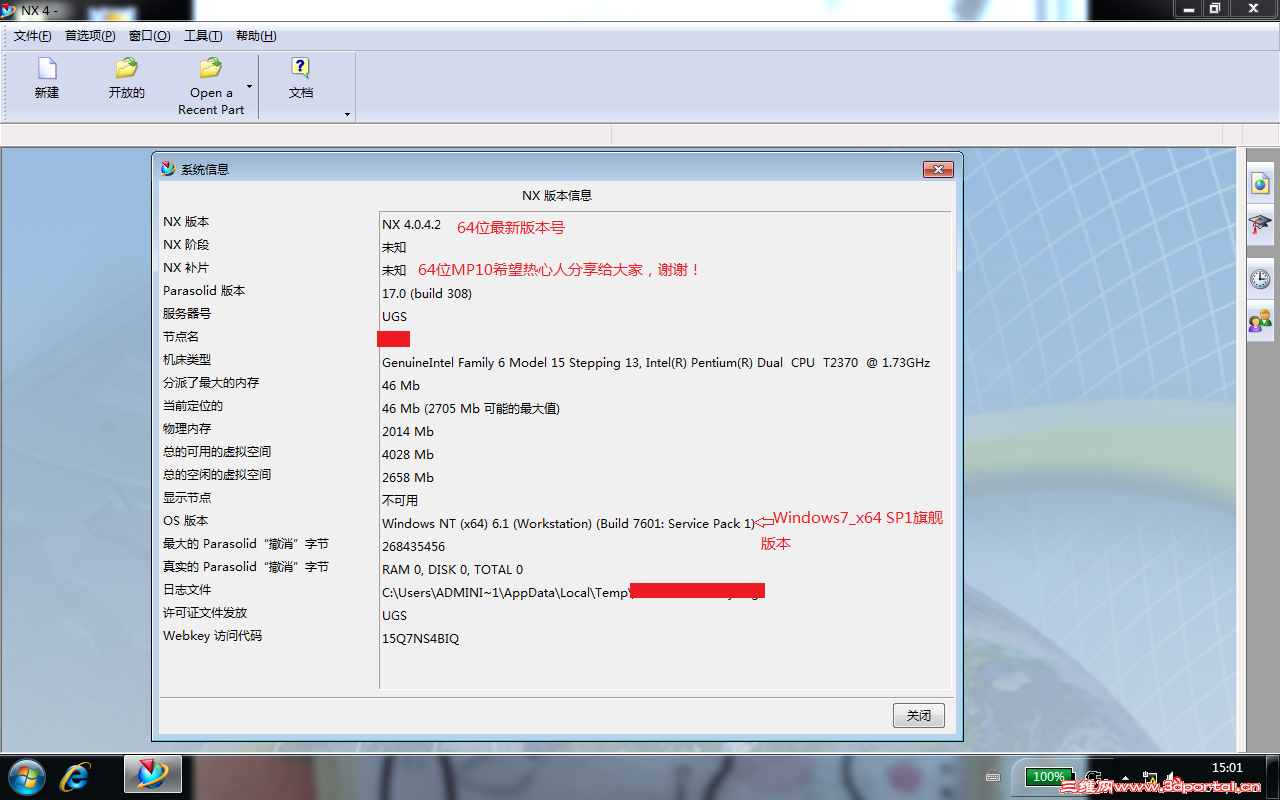Click the Parasolid 版本 label
The width and height of the screenshot is (1280, 800).
[204, 291]
